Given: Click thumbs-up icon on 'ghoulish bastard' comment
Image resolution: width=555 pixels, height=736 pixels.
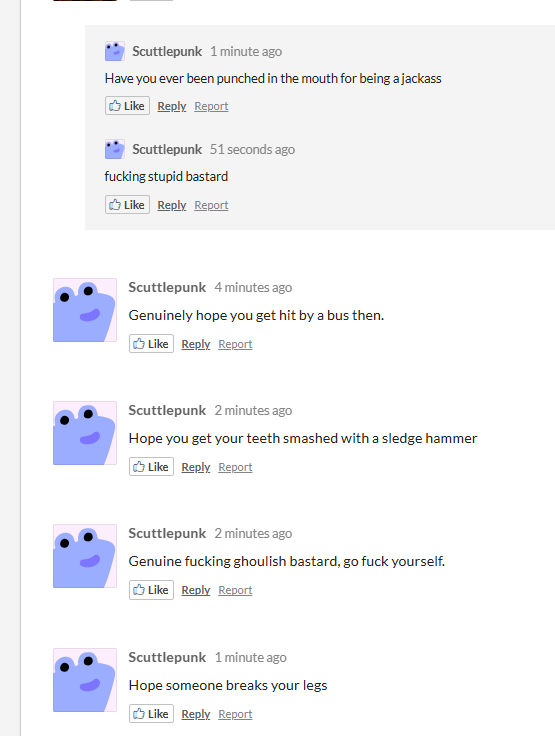Looking at the screenshot, I should (x=139, y=590).
